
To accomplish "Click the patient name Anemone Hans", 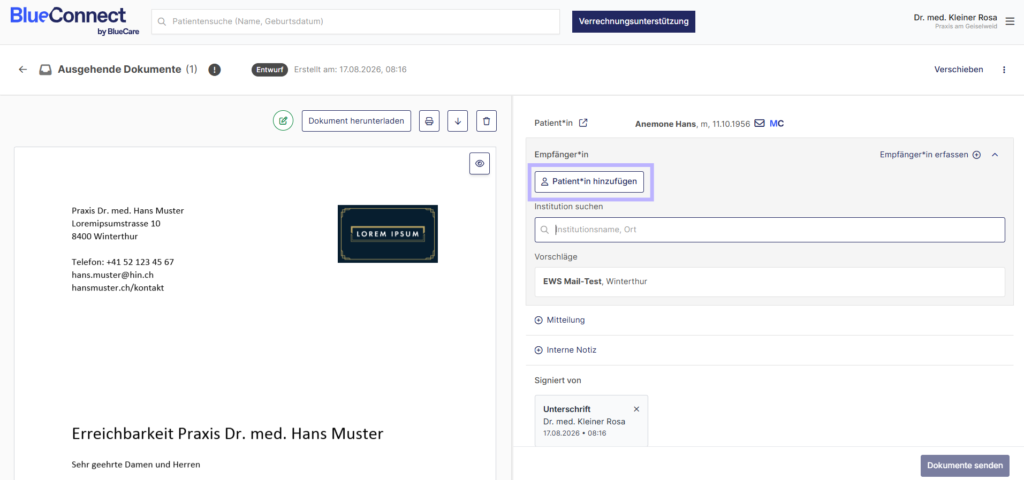I will 665,123.
